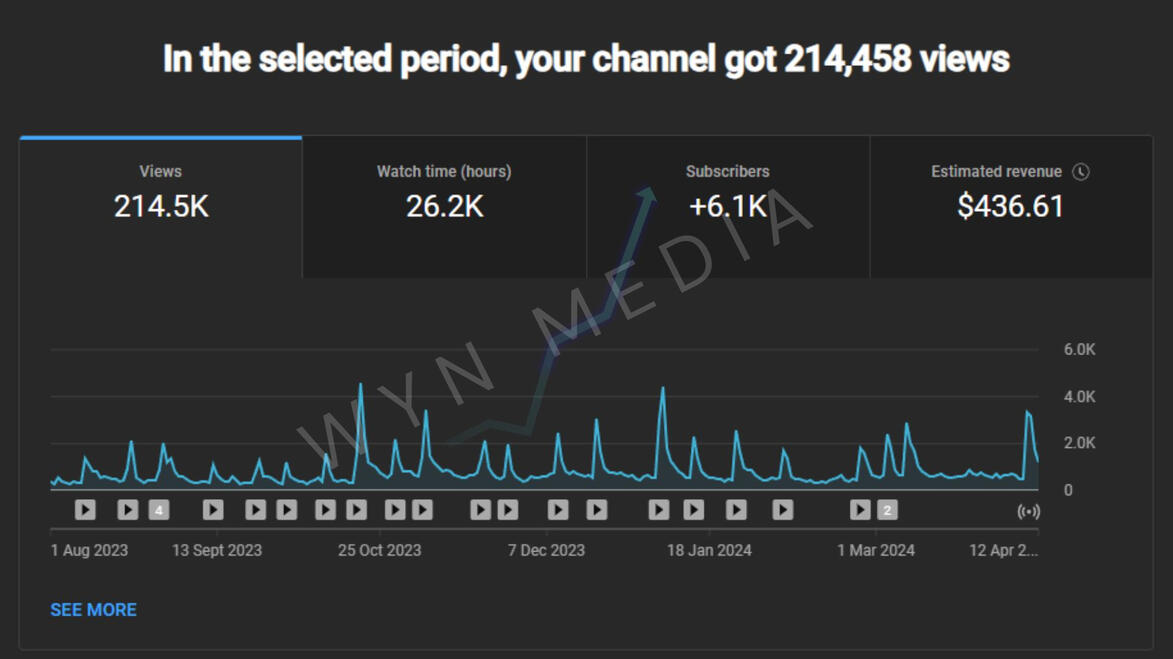Click the 18 Jan 2024 date label
Viewport: 1173px width, 659px height.
709,551
